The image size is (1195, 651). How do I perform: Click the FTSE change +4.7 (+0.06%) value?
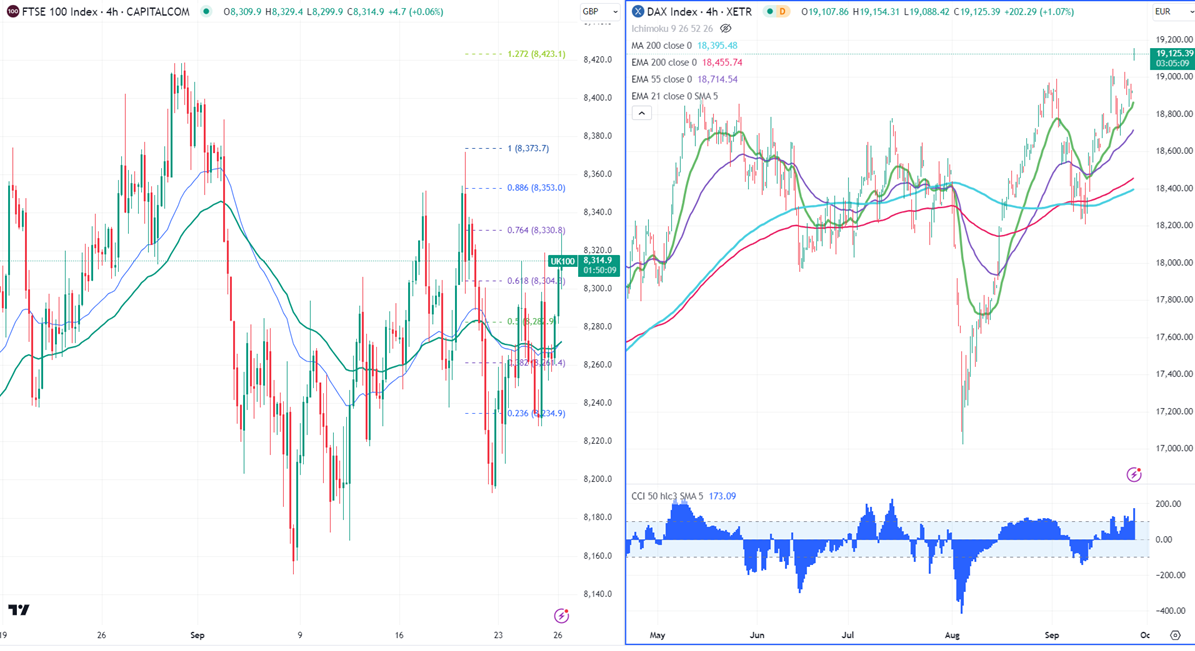(415, 11)
